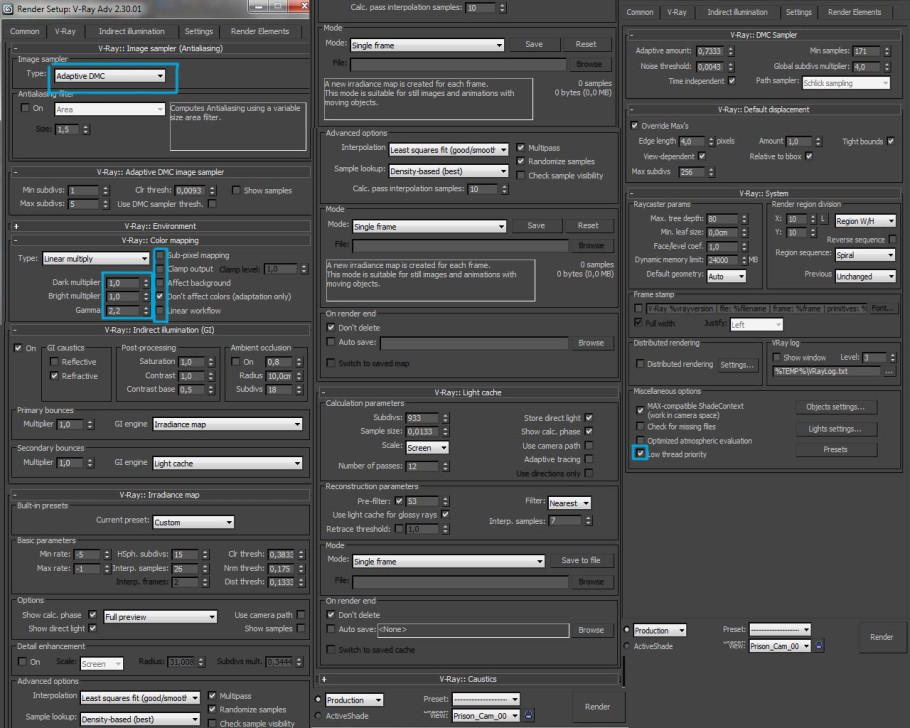Screen dimensions: 910x728
Task: Uncheck Don't affect colors (adaptation only)
Action: pos(160,296)
